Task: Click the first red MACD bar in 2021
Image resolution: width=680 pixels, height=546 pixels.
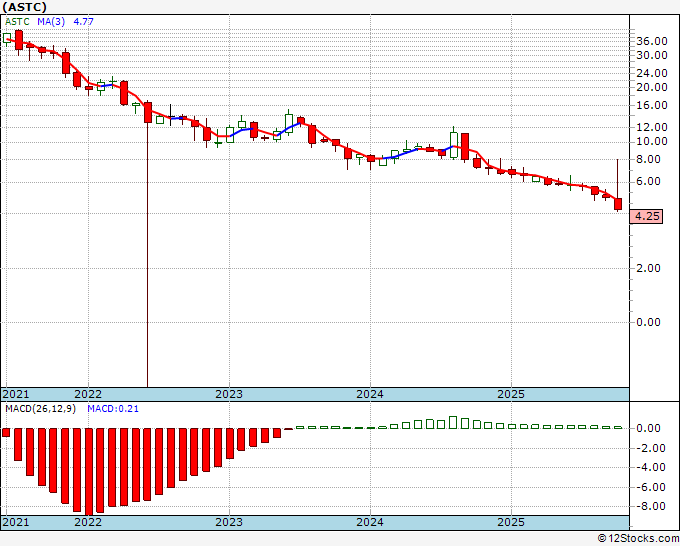Action: 6,432
